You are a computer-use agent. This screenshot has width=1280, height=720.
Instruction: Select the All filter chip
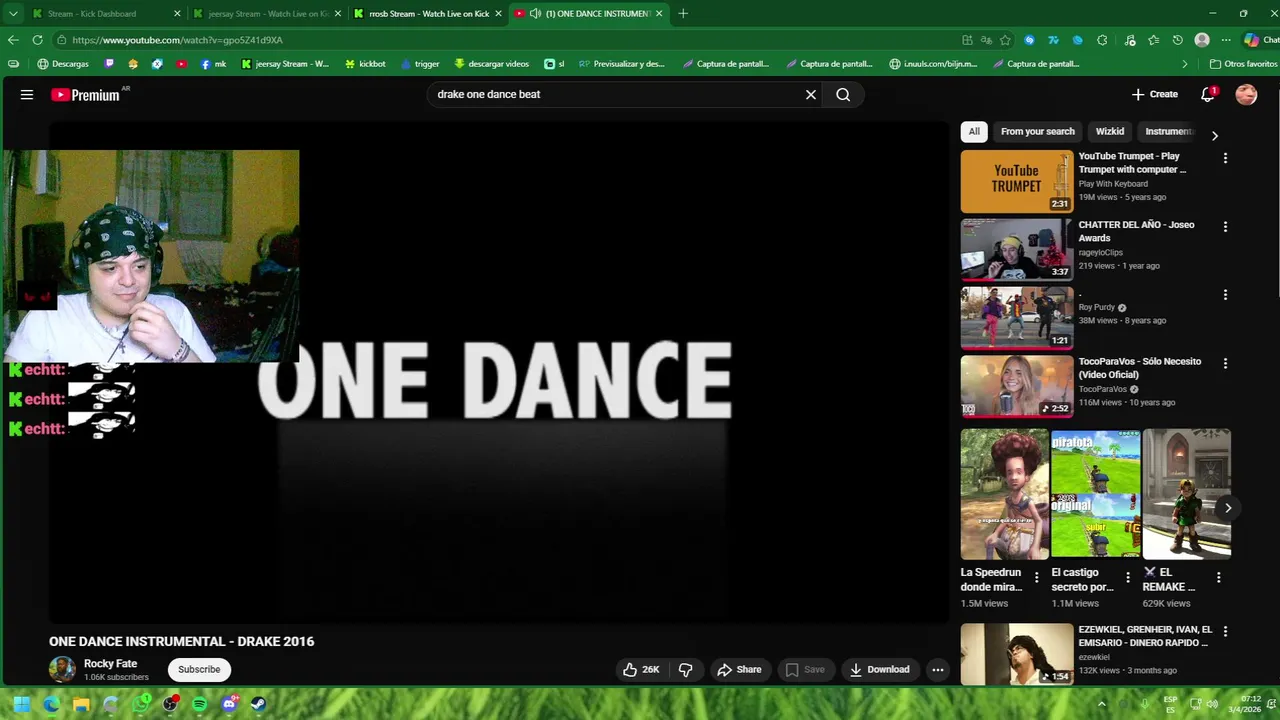tap(974, 131)
